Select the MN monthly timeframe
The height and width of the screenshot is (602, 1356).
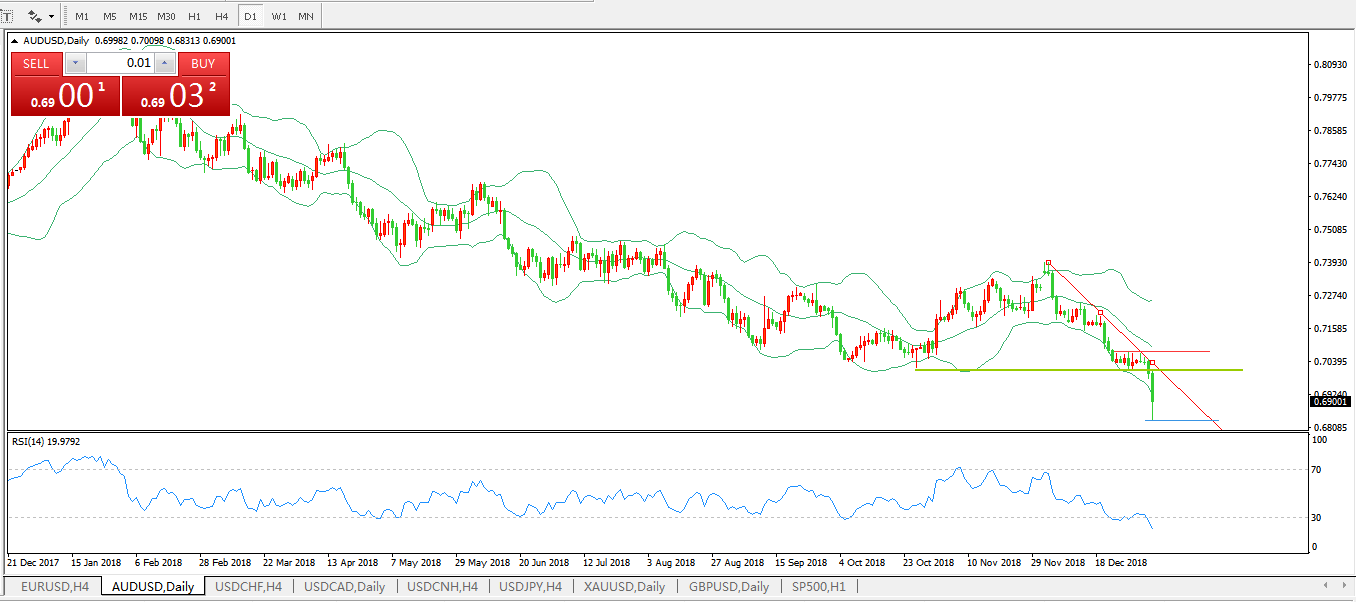[x=306, y=16]
